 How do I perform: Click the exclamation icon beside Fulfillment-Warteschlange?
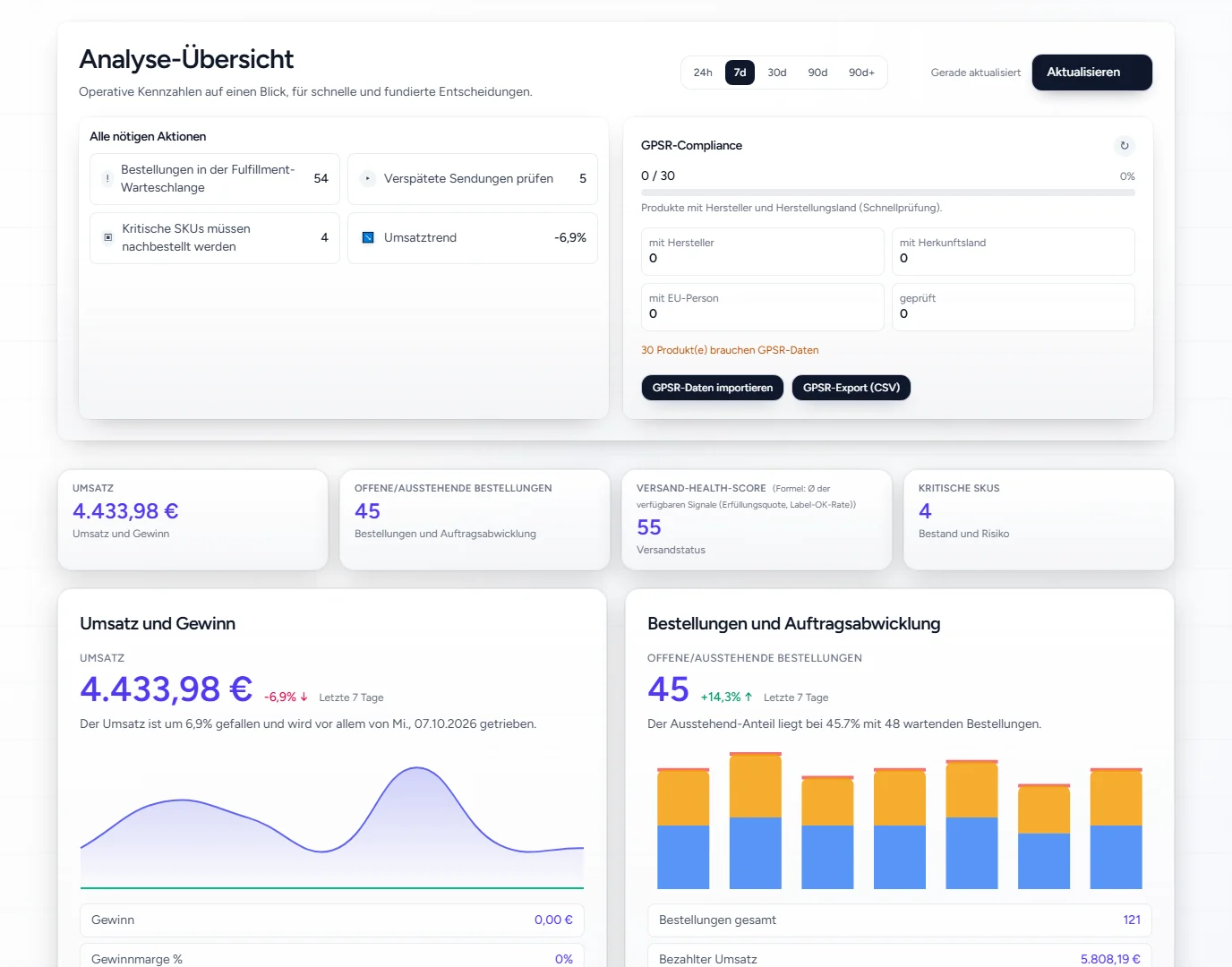click(107, 178)
